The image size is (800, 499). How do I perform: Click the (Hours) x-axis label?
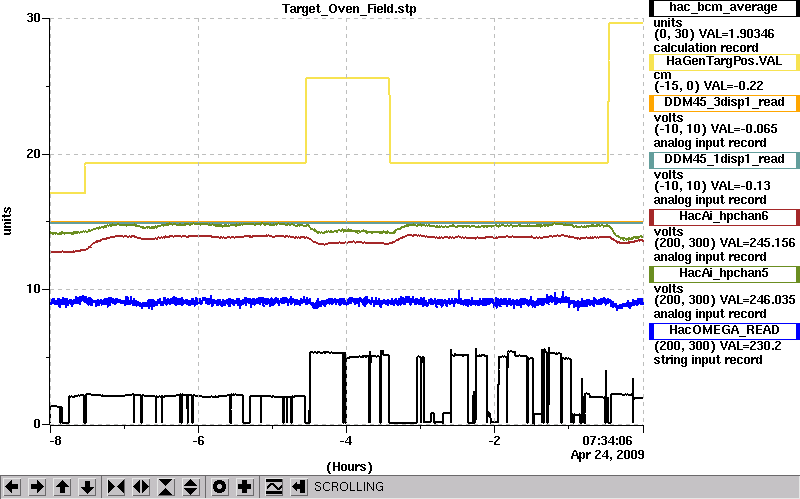tap(349, 467)
